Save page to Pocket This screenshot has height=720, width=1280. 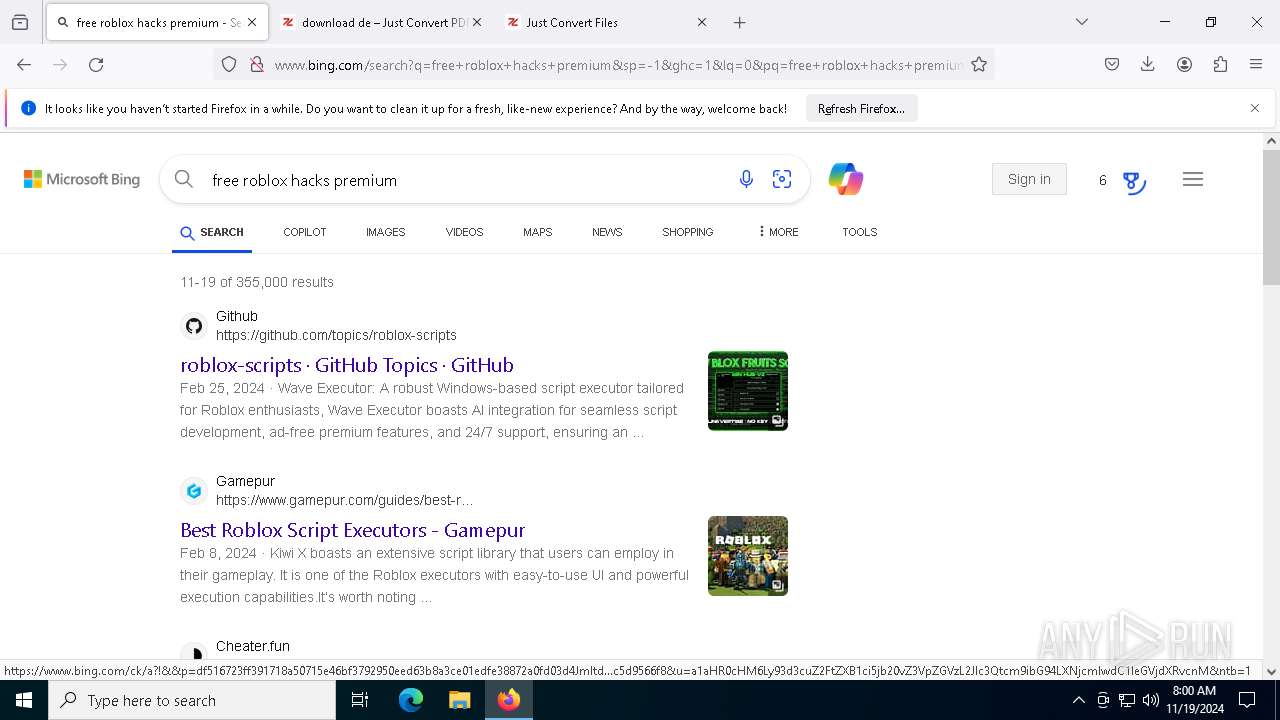tap(1112, 64)
